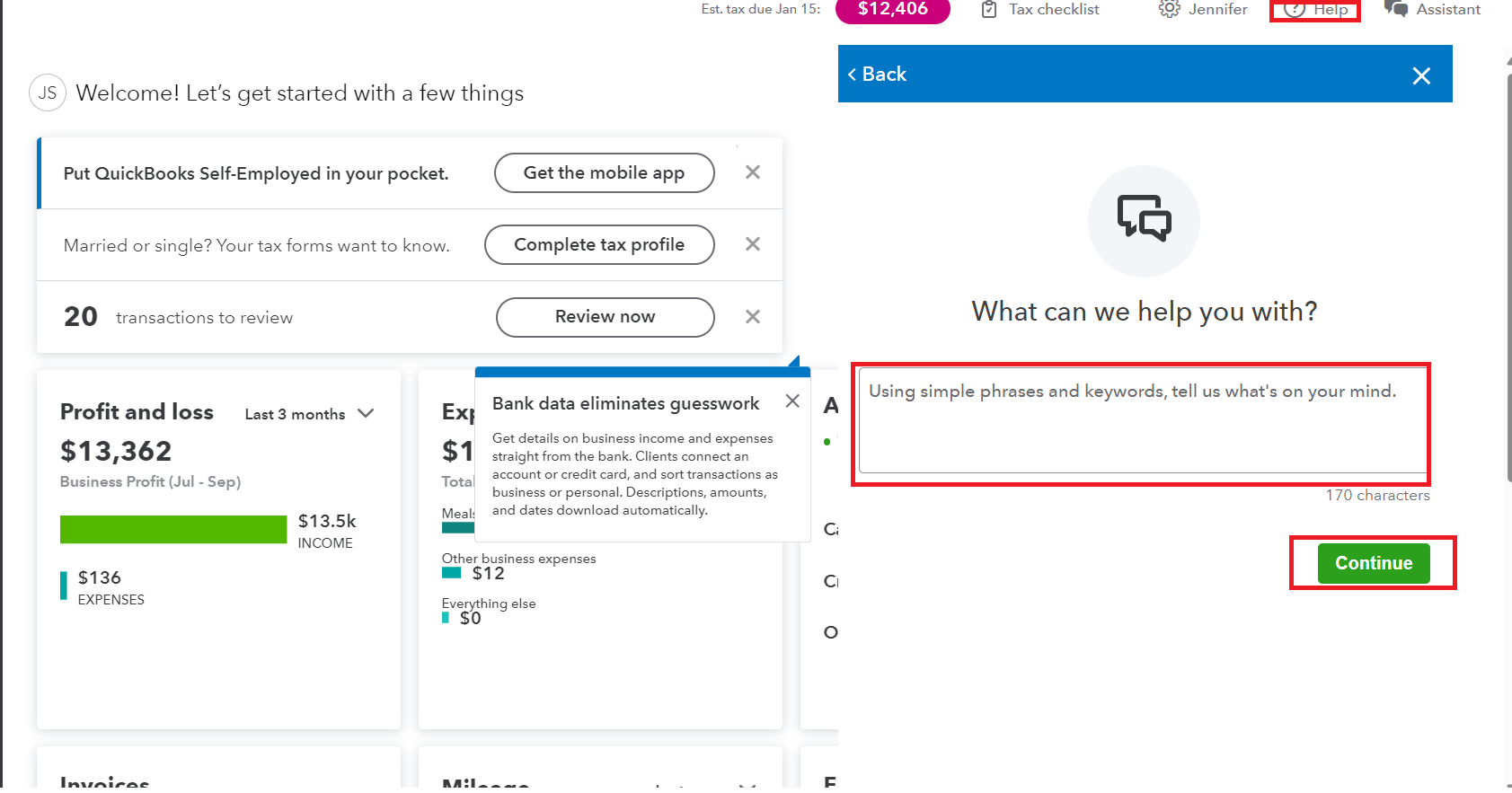Open the Tax checklist clipboard icon
This screenshot has width=1512, height=793.
point(989,10)
